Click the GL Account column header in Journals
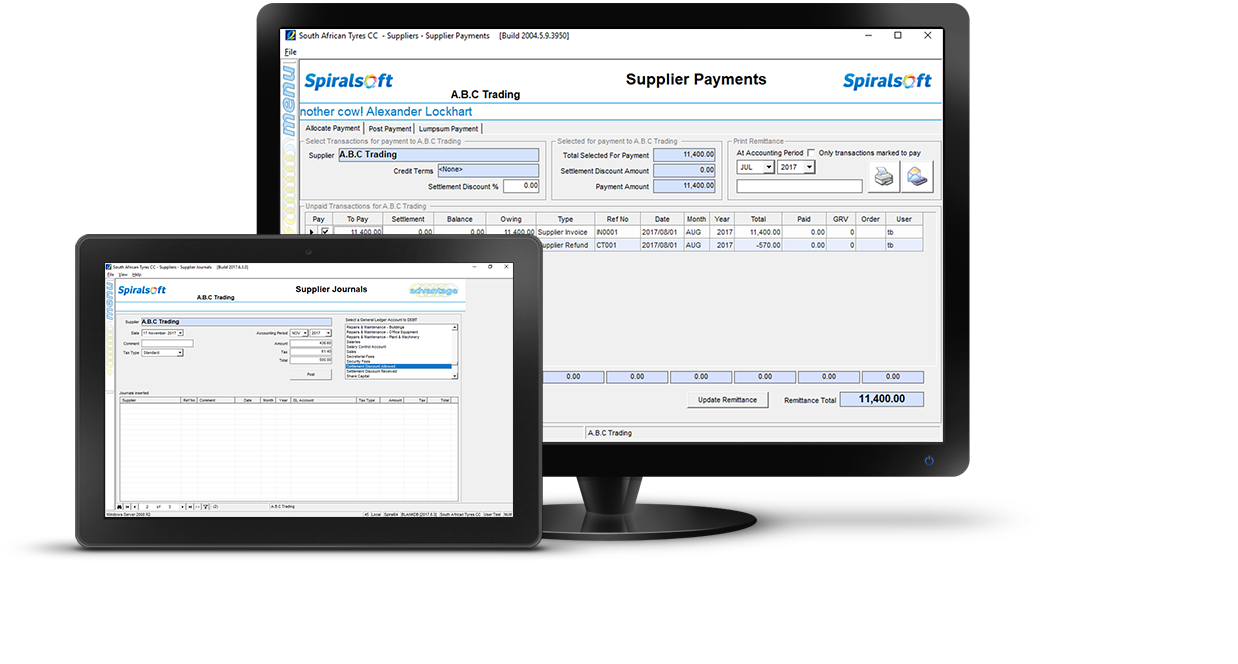Image resolution: width=1238 pixels, height=664 pixels. pyautogui.click(x=323, y=400)
